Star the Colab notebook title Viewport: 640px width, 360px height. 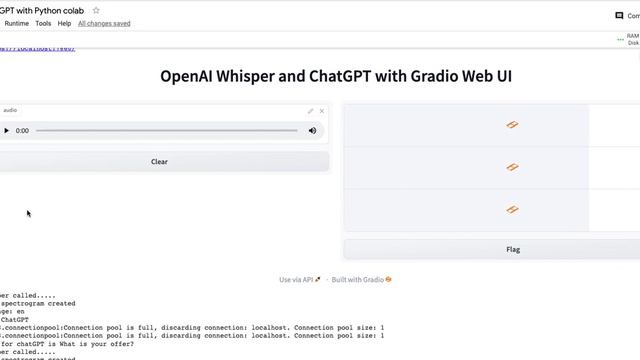(x=96, y=11)
